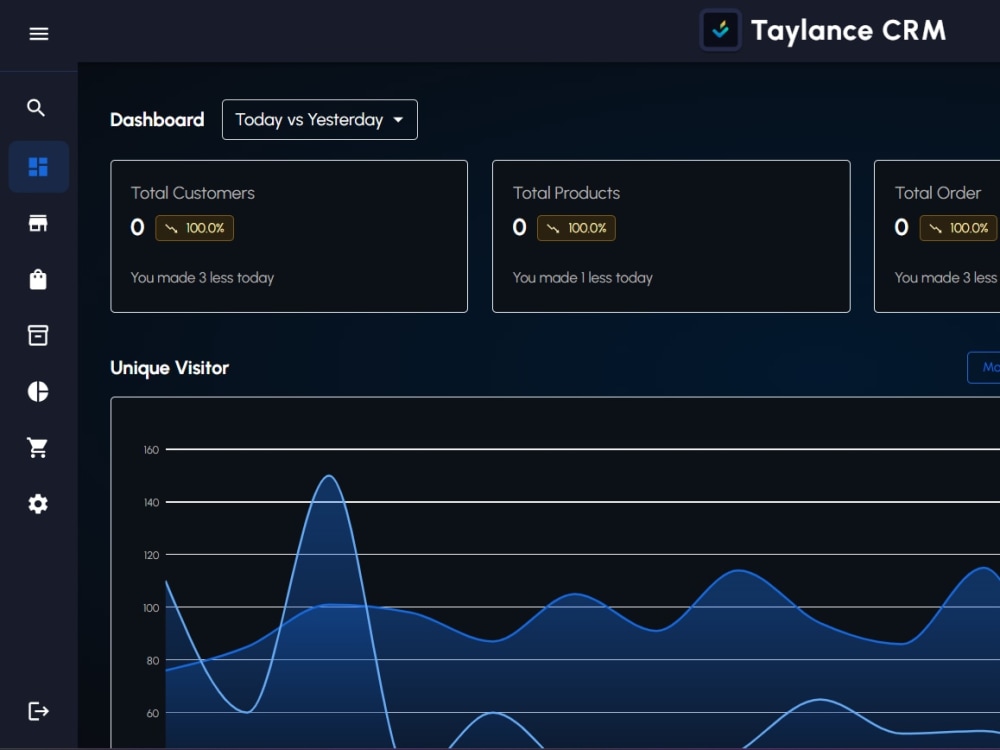Open the archive box icon
This screenshot has height=750, width=1000.
point(38,335)
